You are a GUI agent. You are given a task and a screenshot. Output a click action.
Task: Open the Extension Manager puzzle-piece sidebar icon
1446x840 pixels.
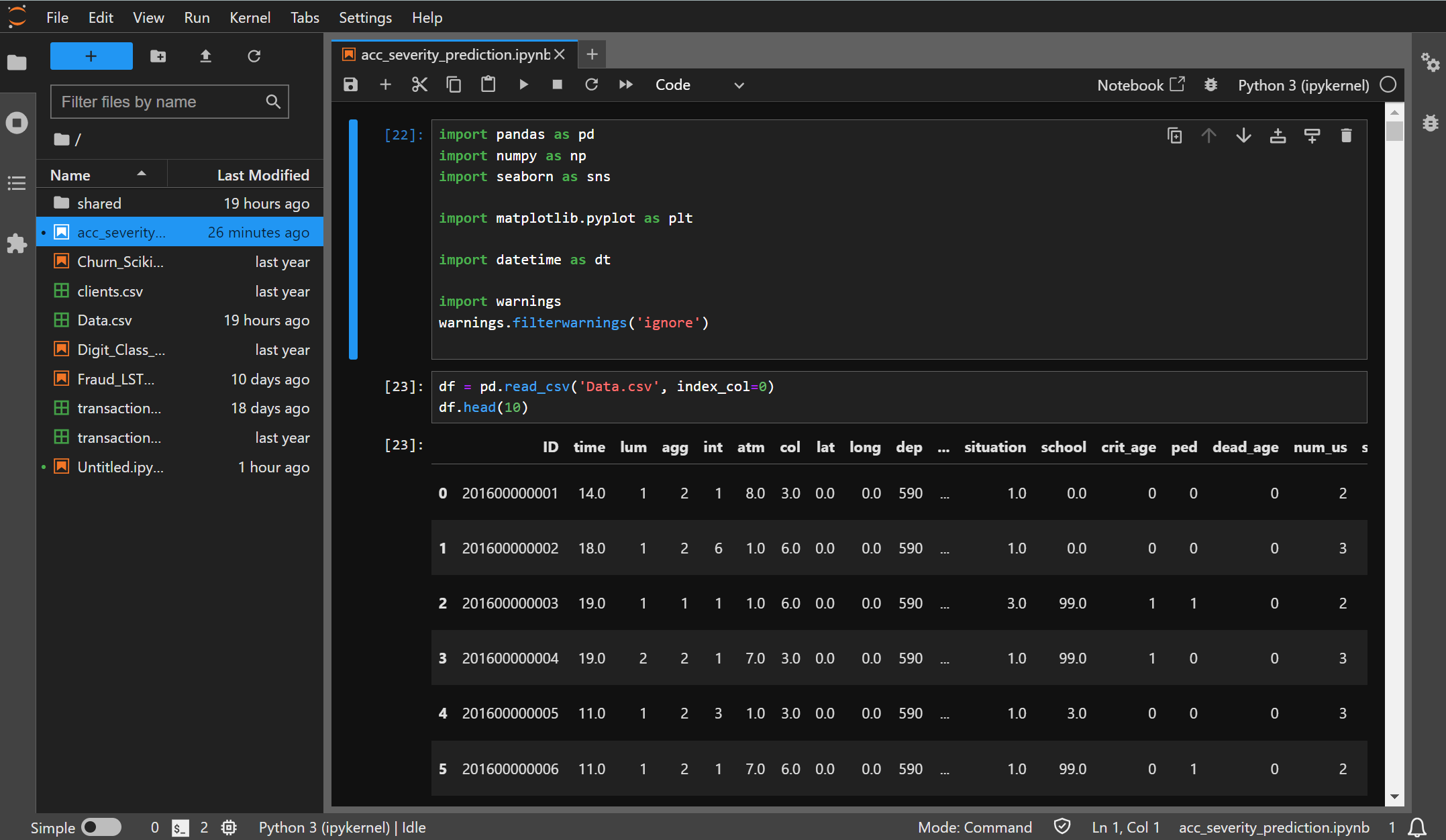click(x=17, y=244)
